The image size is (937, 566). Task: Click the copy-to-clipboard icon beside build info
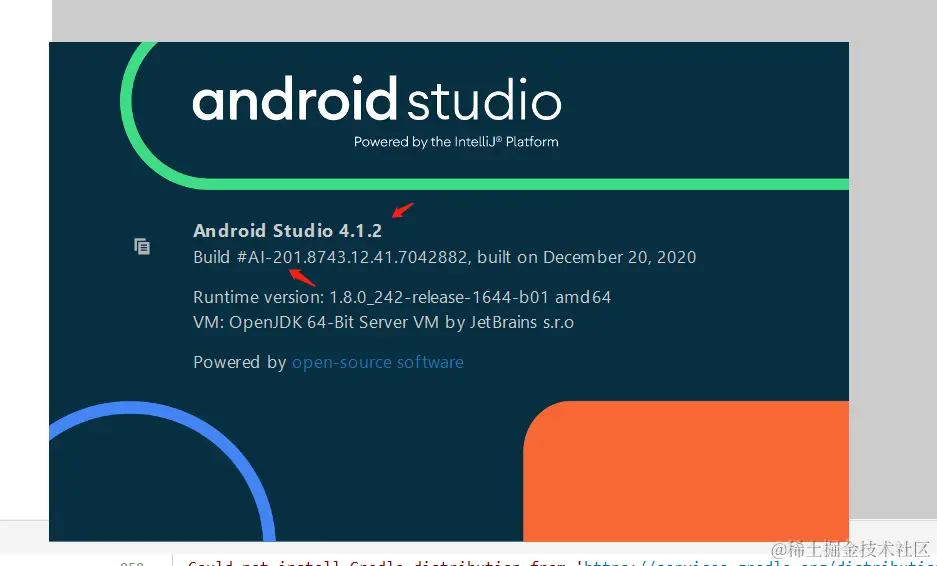(x=142, y=246)
